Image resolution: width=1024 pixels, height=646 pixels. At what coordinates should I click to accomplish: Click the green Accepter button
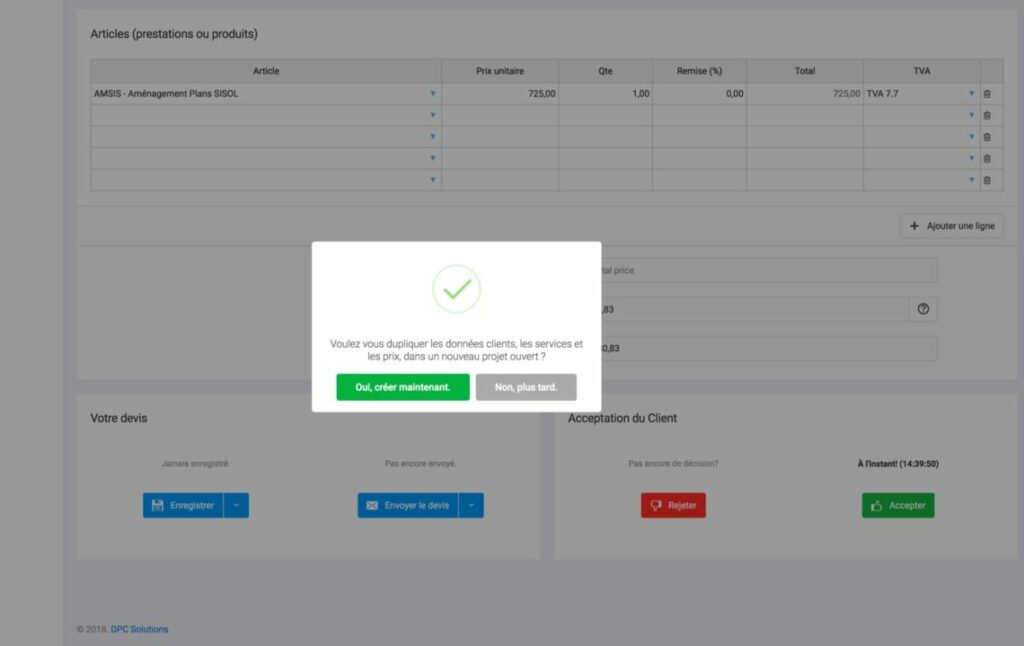[898, 506]
